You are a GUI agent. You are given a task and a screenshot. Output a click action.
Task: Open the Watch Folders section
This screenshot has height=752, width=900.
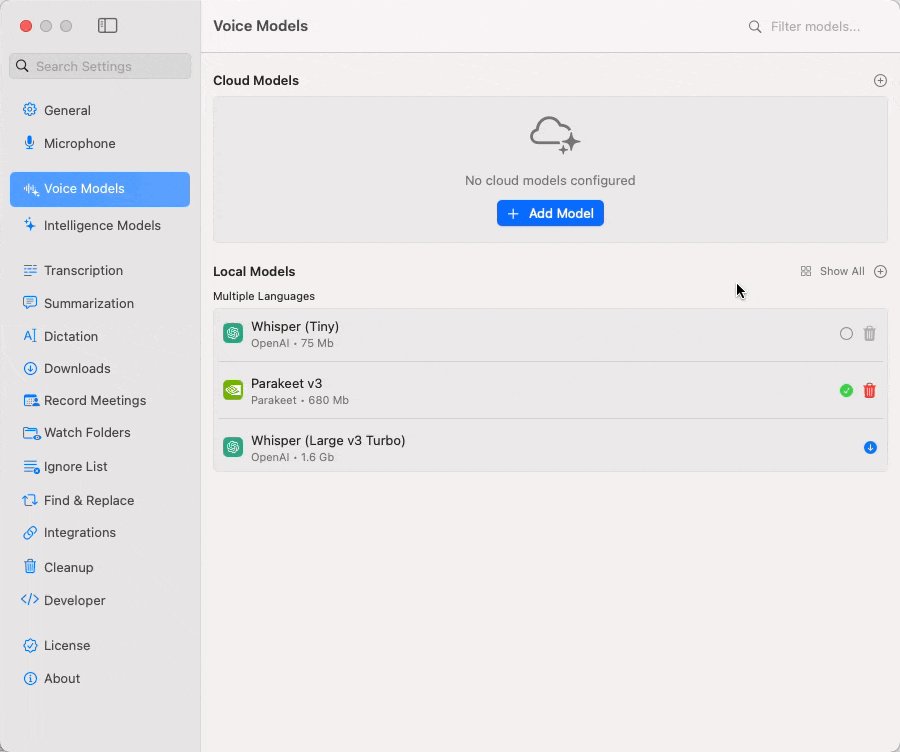click(x=87, y=433)
